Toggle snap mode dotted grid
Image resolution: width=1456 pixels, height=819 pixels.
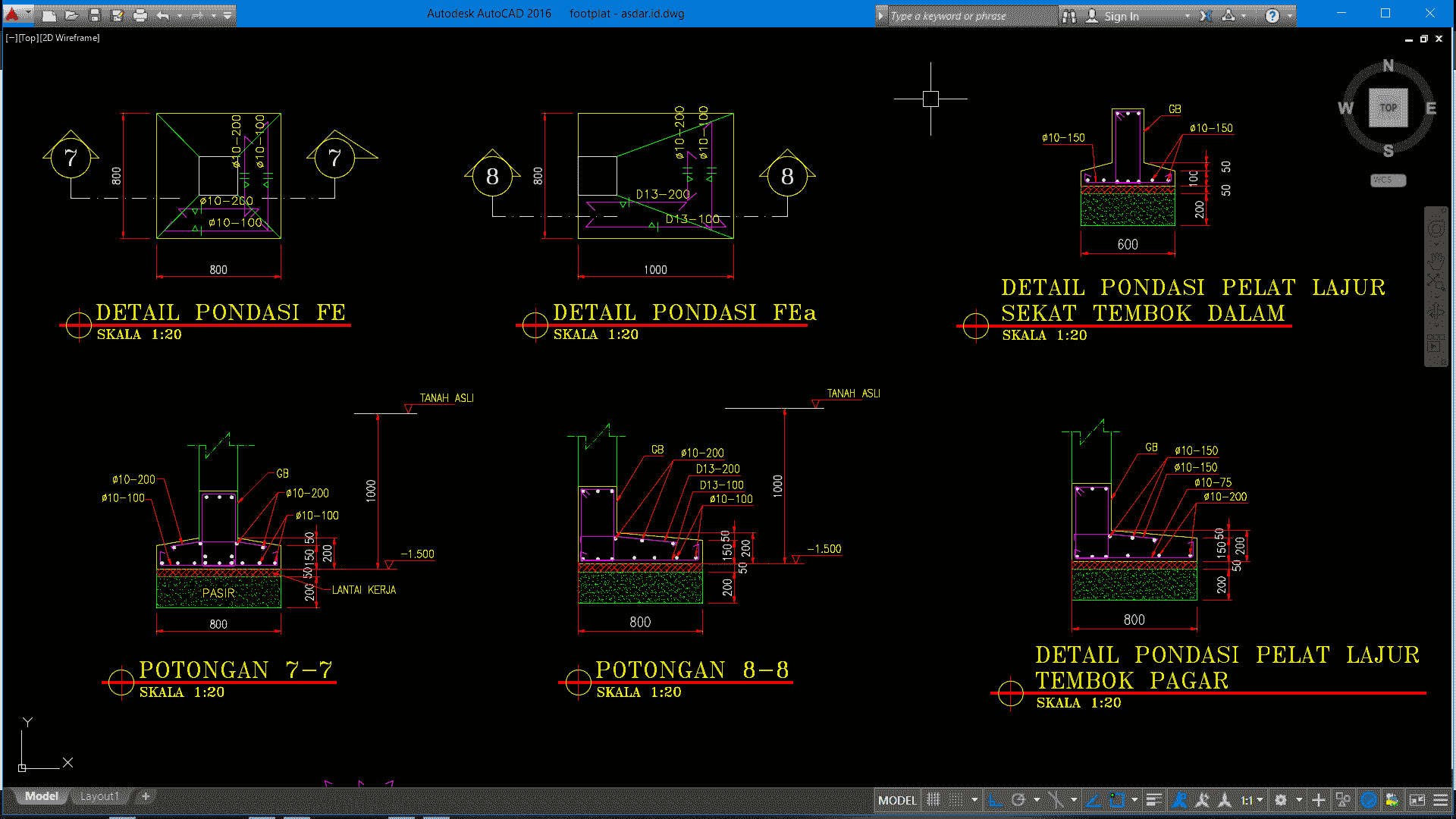[x=957, y=800]
